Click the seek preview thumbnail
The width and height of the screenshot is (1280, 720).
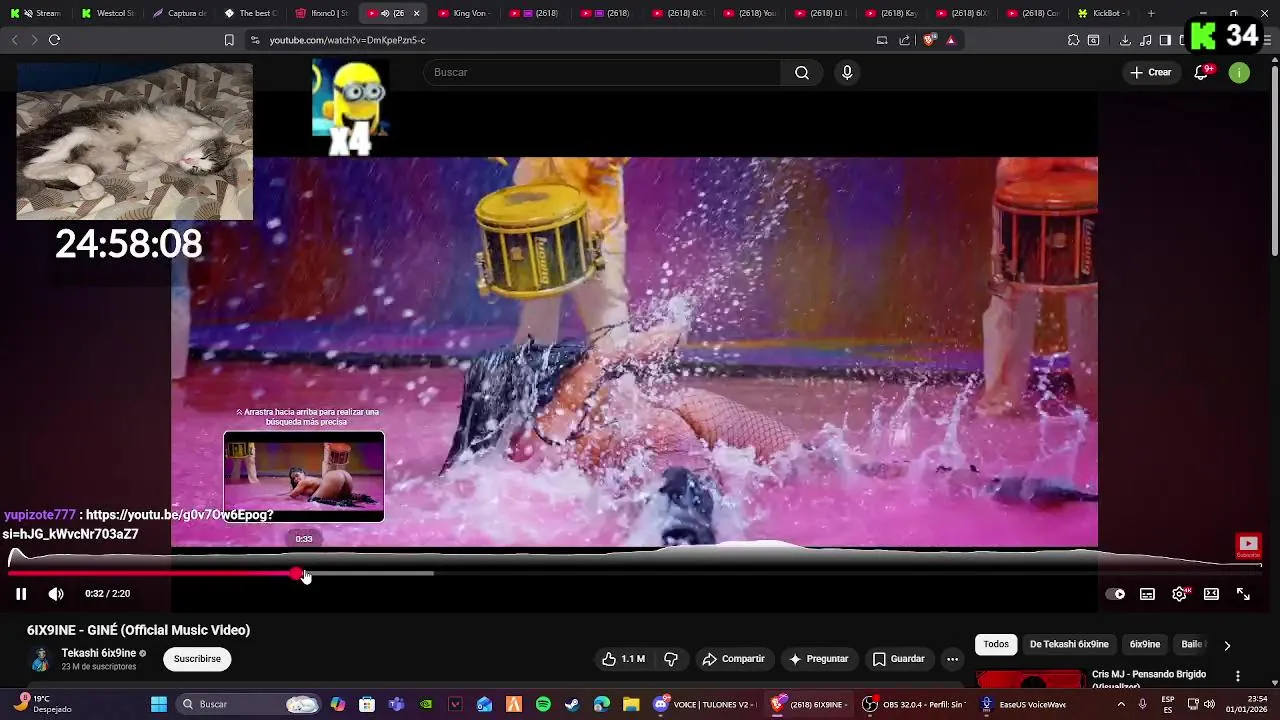pyautogui.click(x=304, y=477)
